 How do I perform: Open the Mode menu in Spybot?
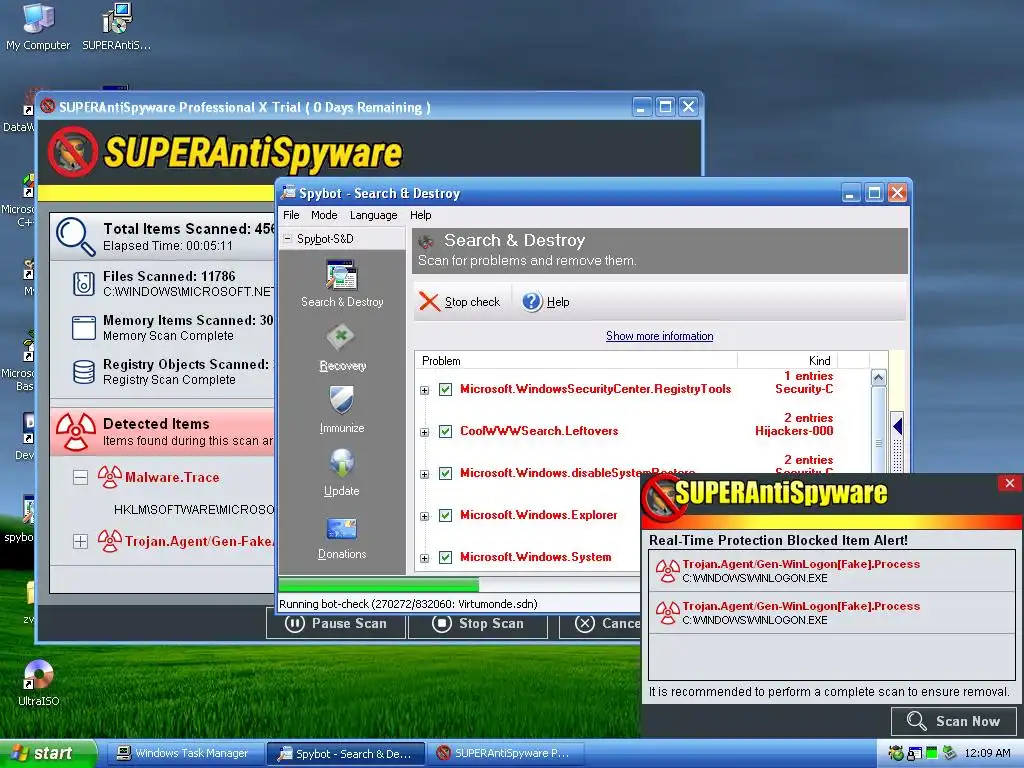[324, 215]
